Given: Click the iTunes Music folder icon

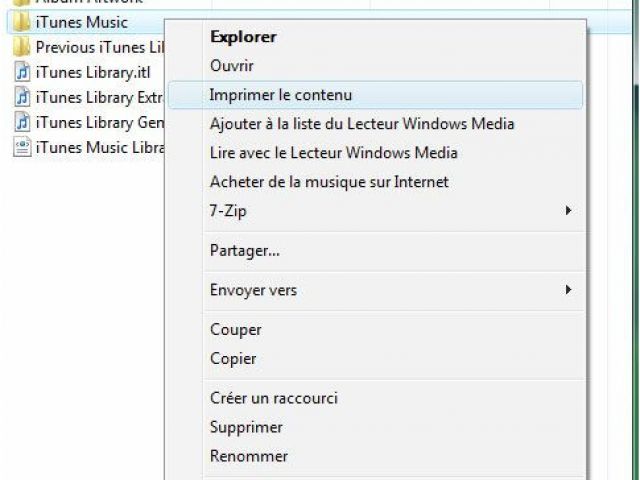Looking at the screenshot, I should [x=21, y=22].
